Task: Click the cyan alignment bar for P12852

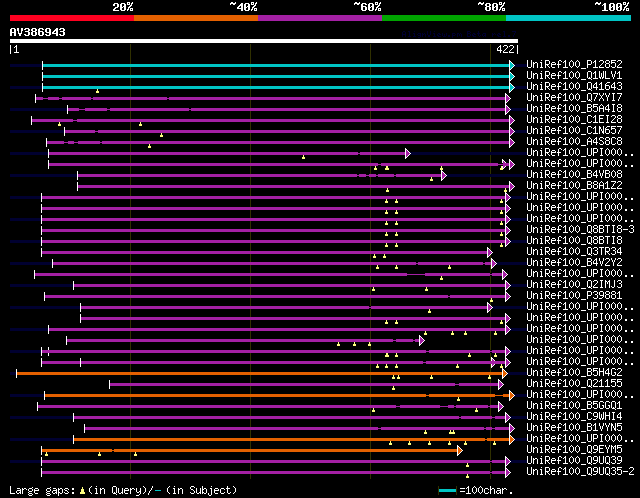Action: tap(276, 65)
